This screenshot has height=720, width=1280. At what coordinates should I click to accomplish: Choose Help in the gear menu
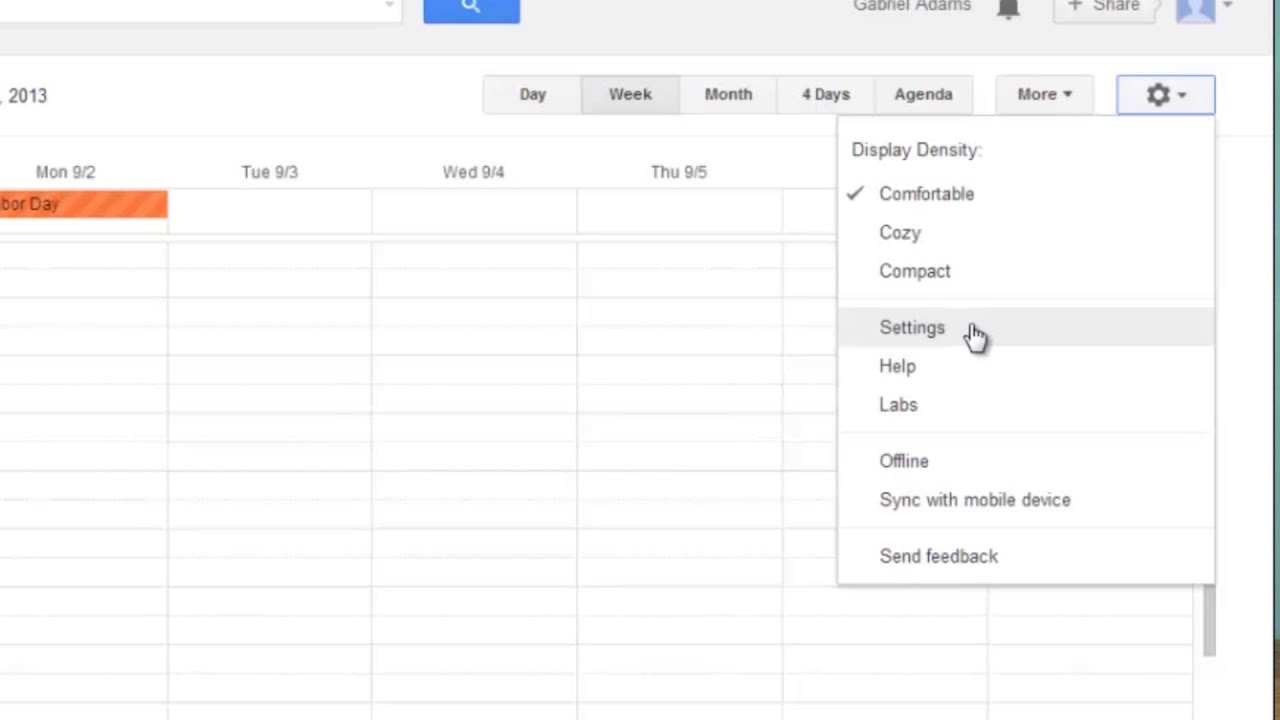897,366
